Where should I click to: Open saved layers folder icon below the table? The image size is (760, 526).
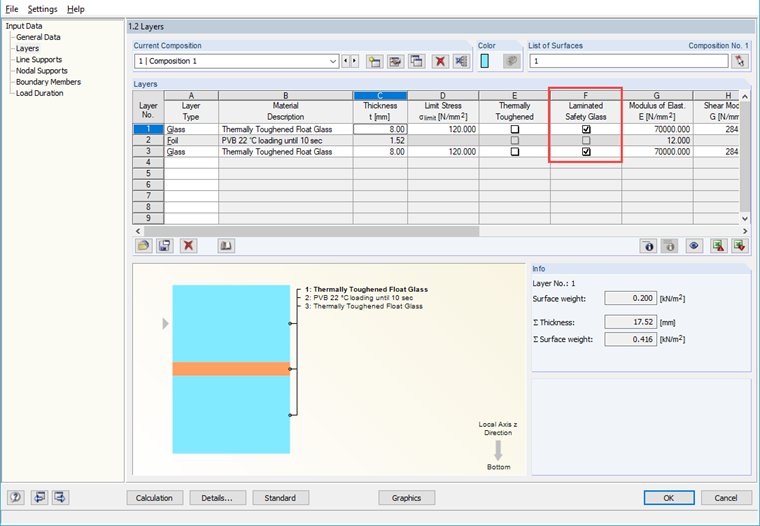[143, 246]
